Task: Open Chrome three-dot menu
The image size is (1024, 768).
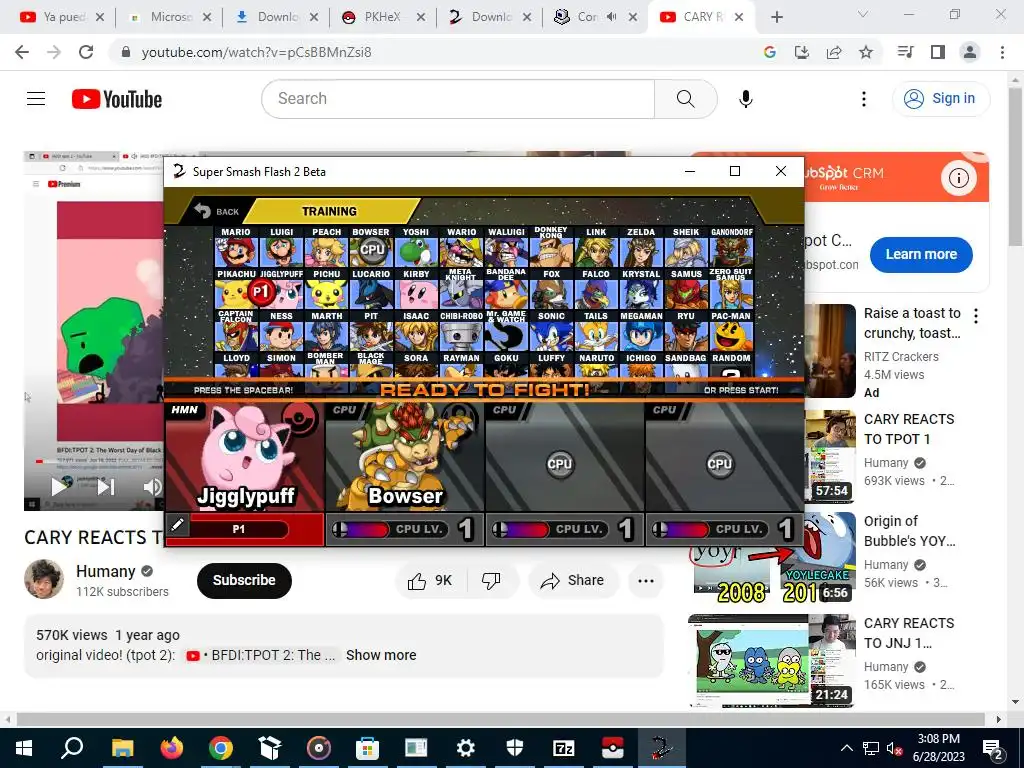Action: pyautogui.click(x=1002, y=52)
